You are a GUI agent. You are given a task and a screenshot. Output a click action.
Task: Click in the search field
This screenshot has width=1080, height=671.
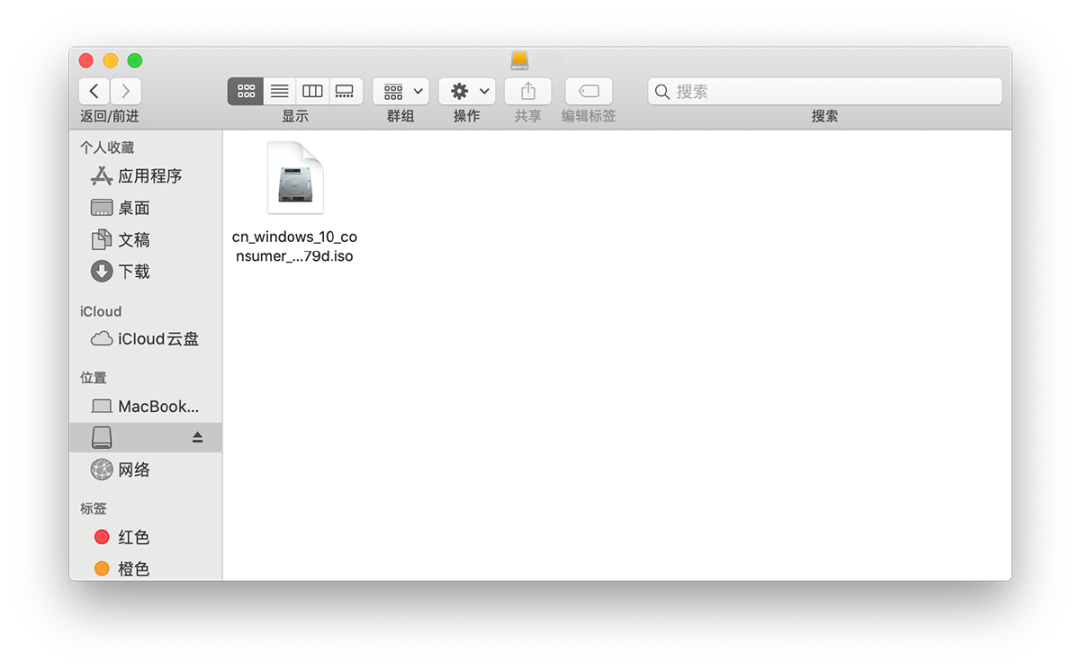824,91
